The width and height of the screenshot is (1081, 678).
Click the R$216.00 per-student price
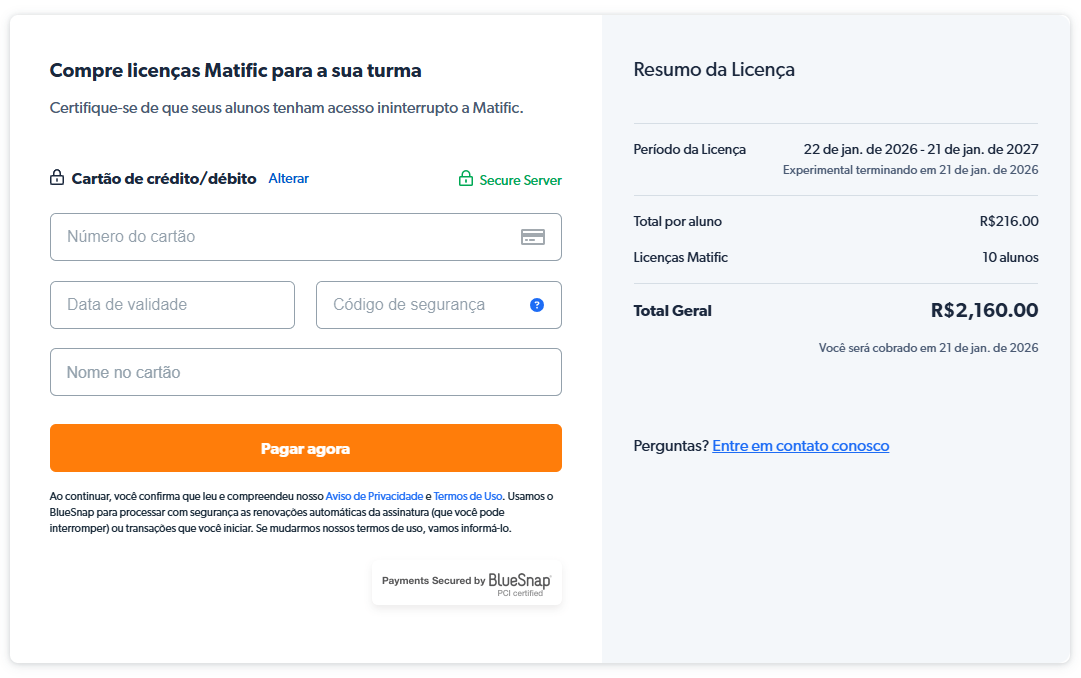click(x=1009, y=222)
